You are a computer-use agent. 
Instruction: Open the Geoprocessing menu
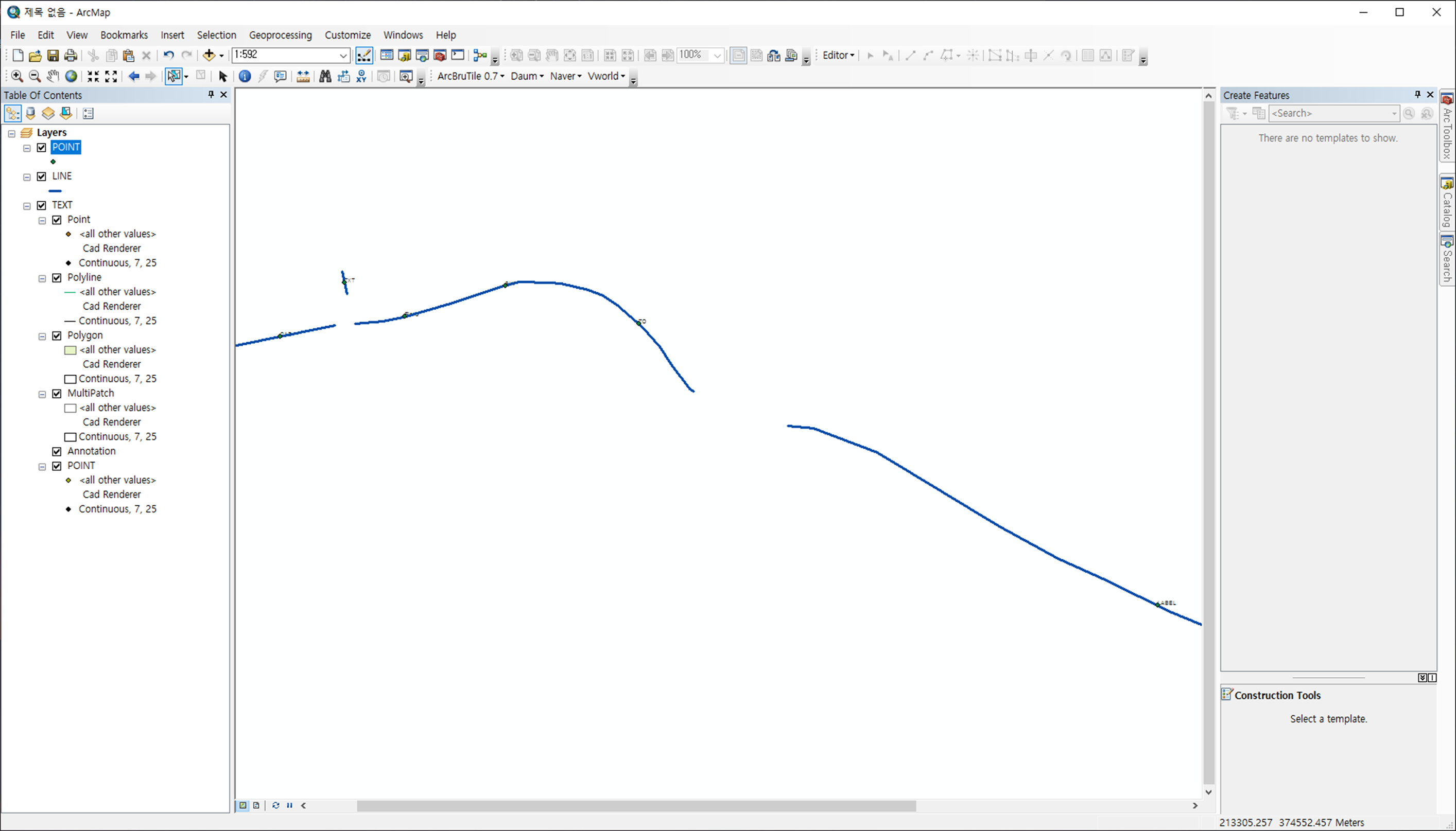tap(280, 35)
